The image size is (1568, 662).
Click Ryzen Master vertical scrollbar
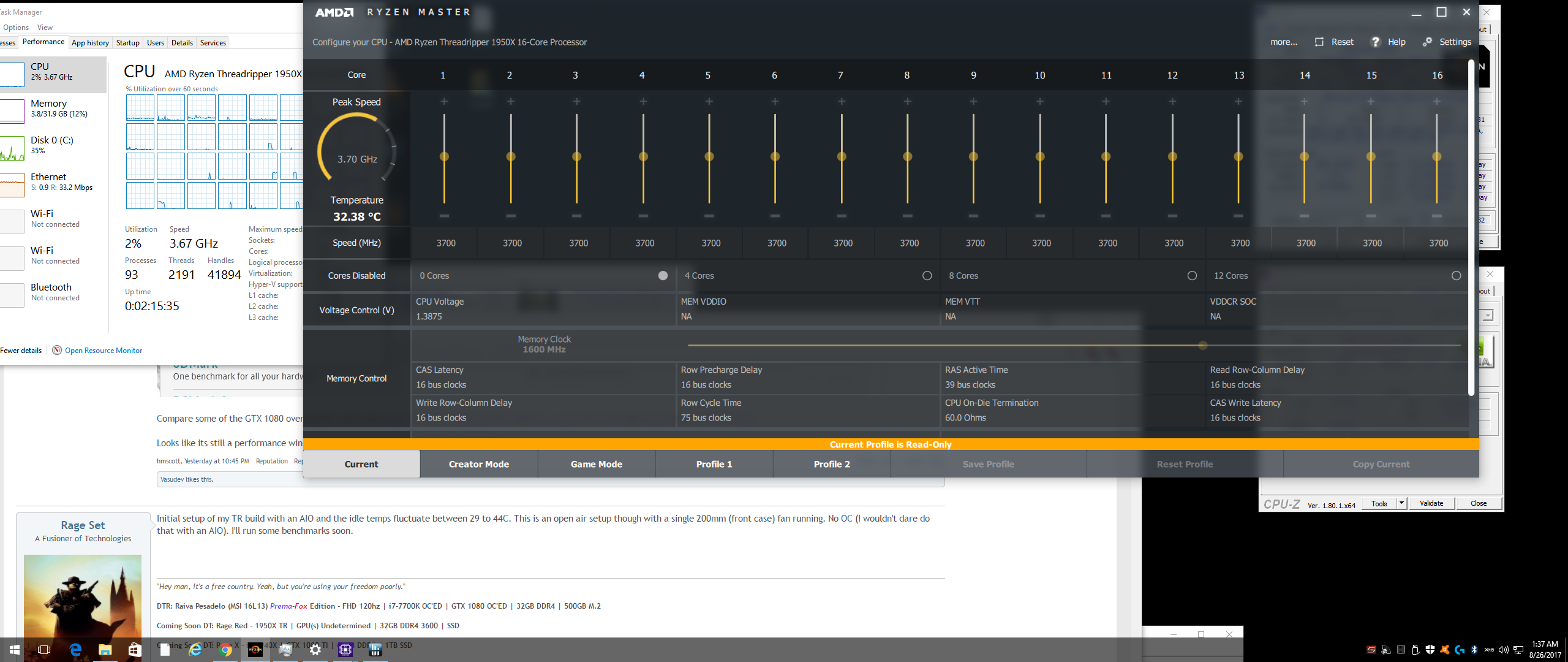click(x=1471, y=227)
